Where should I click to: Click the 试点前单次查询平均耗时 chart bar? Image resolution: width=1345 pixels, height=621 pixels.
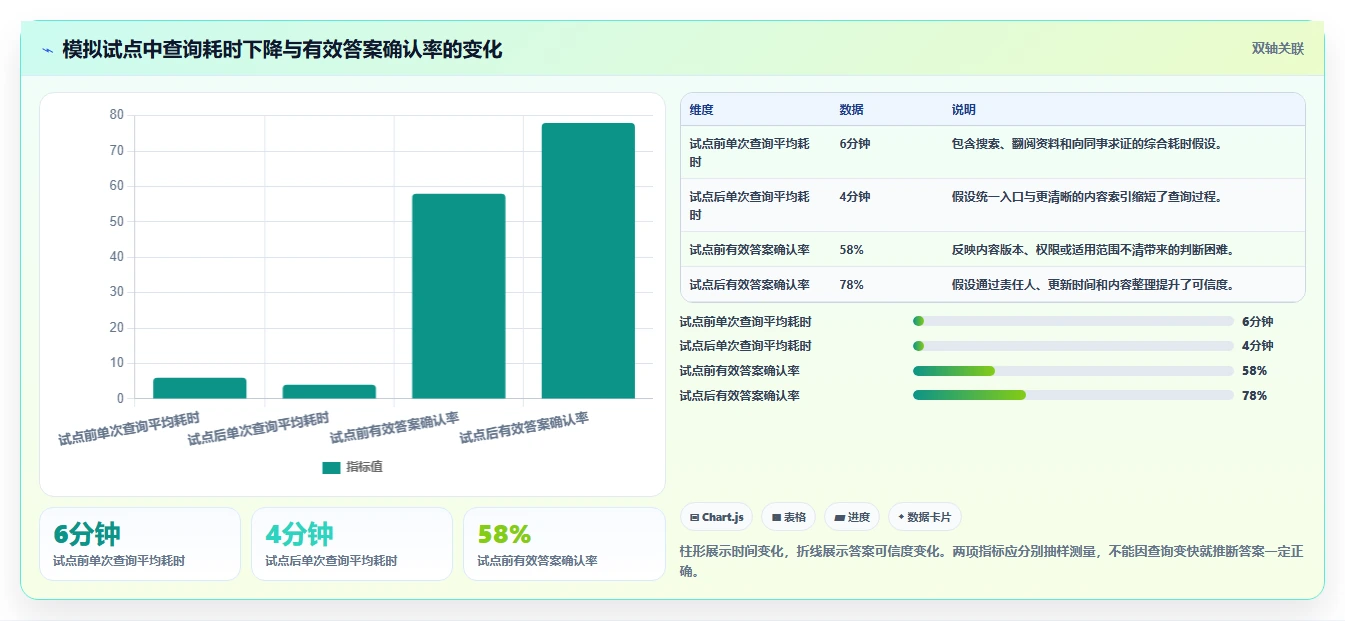(x=200, y=388)
